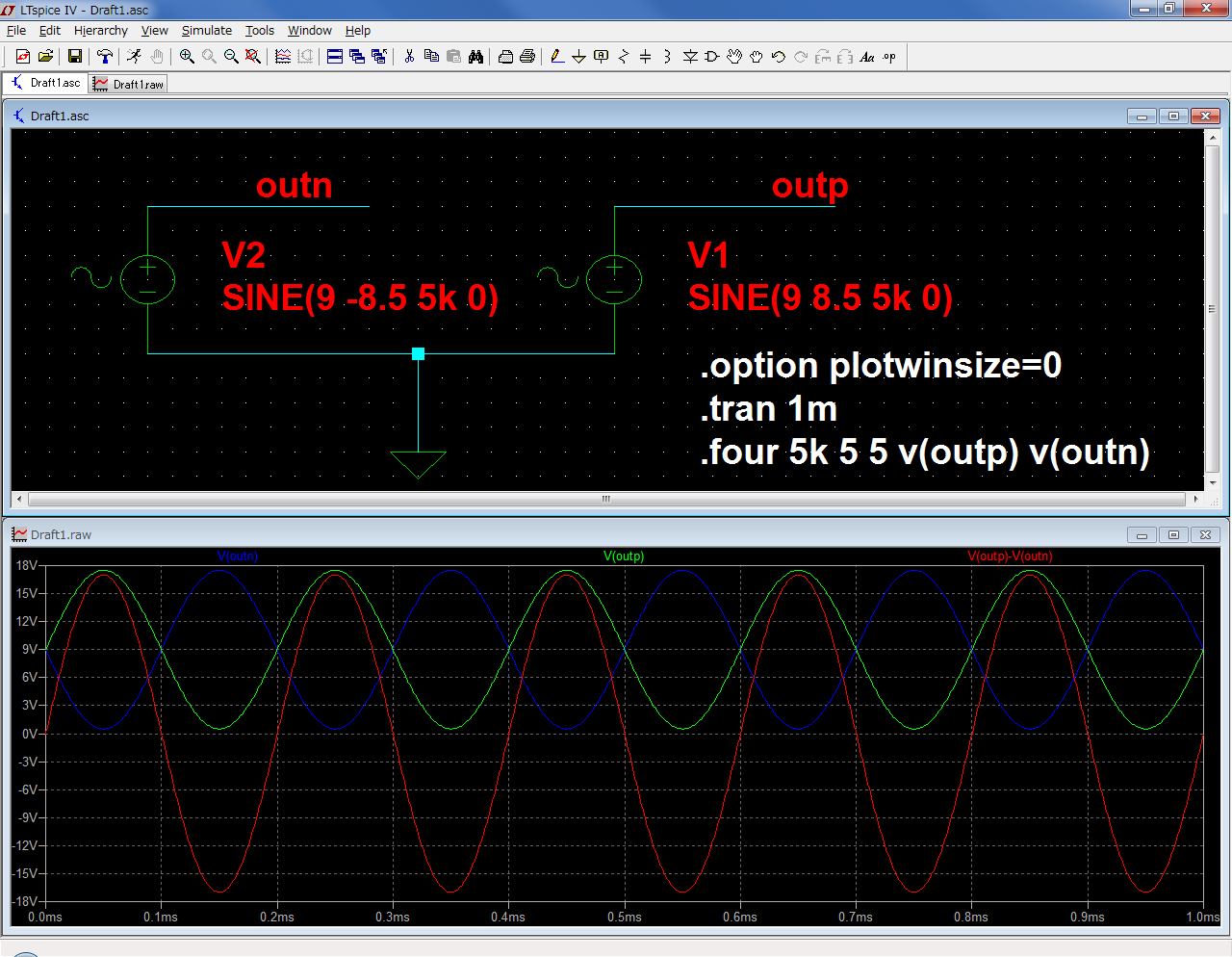Click the V(outp) trace label
The width and height of the screenshot is (1232, 957).
[x=624, y=556]
